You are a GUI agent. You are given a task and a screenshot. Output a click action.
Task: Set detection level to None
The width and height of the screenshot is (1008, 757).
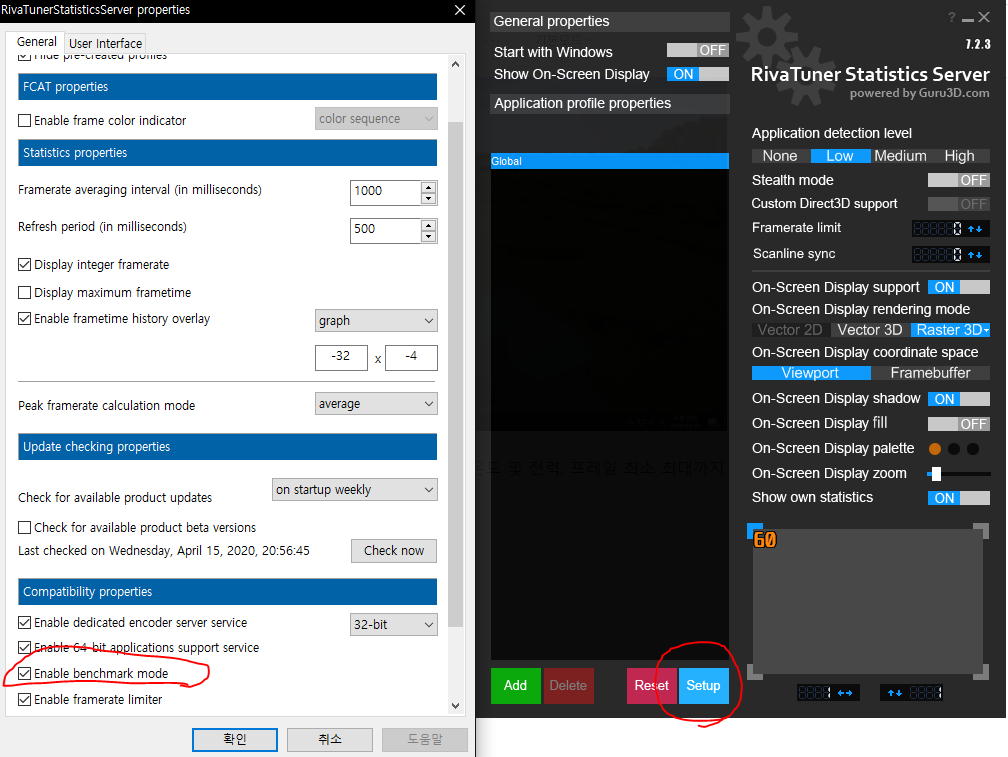pyautogui.click(x=780, y=156)
